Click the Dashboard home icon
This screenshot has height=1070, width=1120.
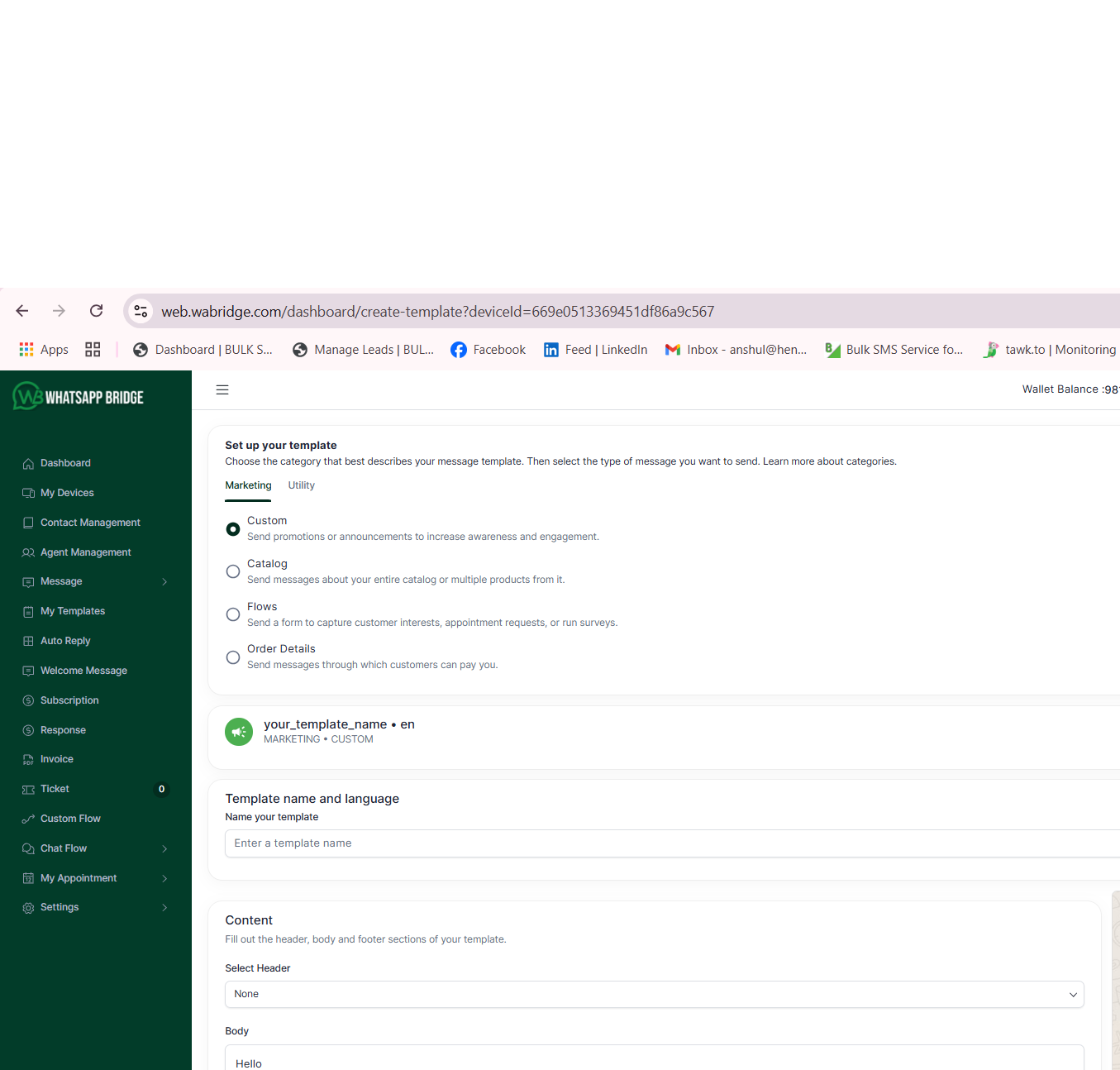pyautogui.click(x=28, y=464)
